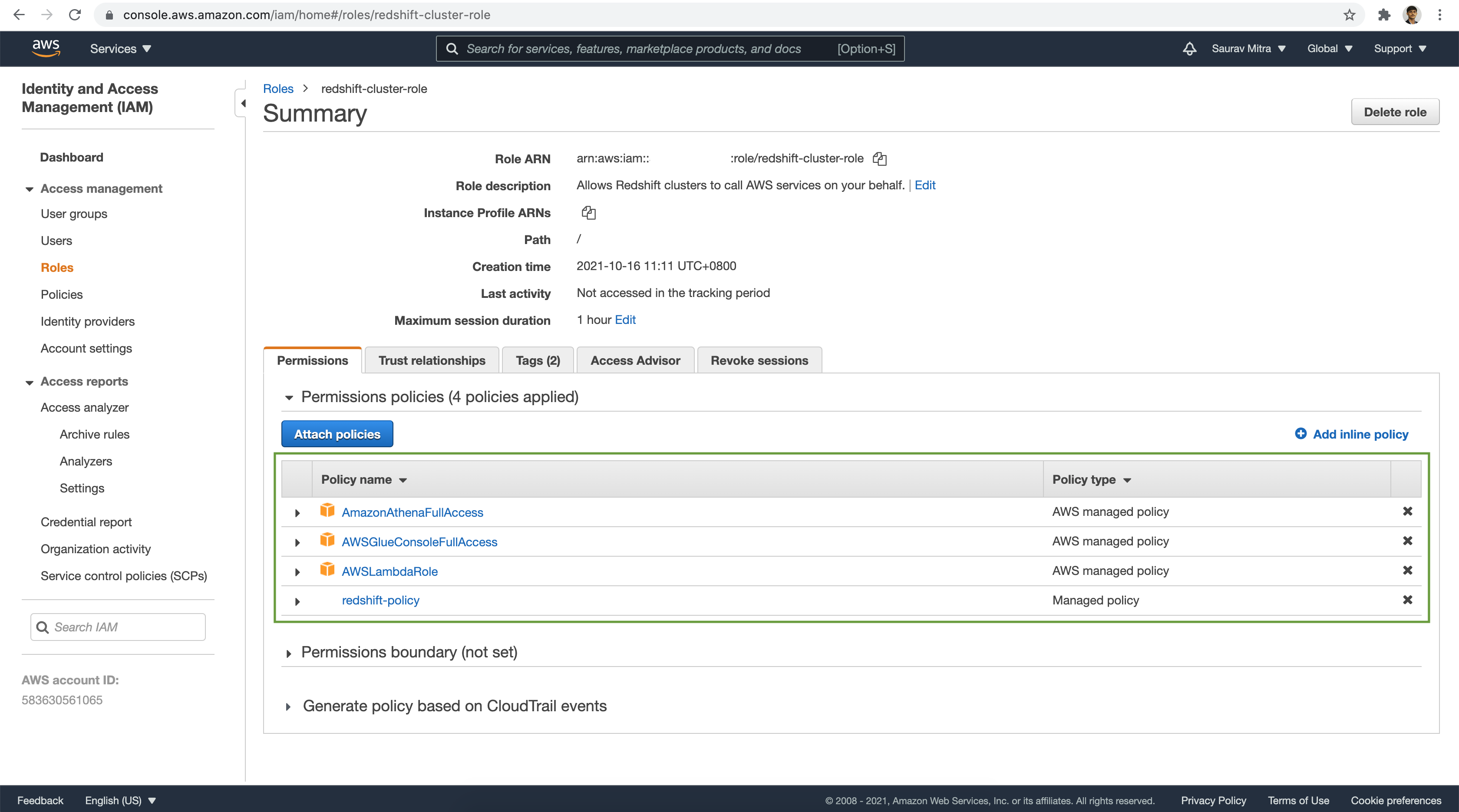Click the plus icon beside Add inline policy
1459x812 pixels.
pyautogui.click(x=1301, y=433)
